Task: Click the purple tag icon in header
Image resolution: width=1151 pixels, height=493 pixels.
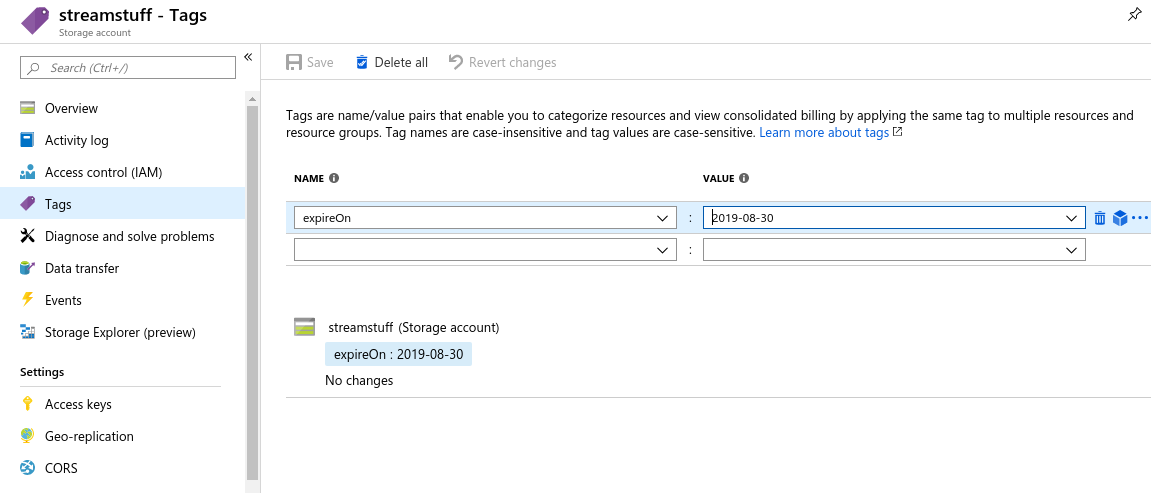Action: pyautogui.click(x=35, y=21)
